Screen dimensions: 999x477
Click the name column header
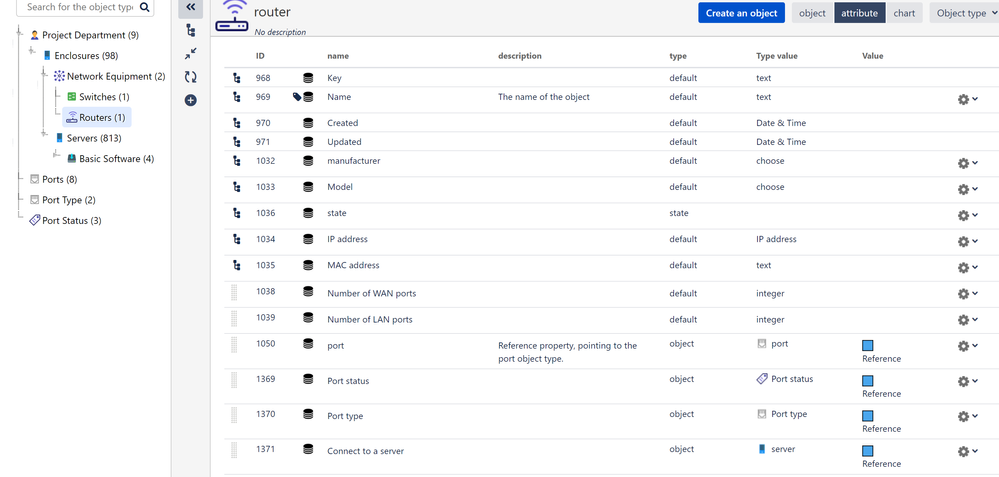tap(338, 56)
